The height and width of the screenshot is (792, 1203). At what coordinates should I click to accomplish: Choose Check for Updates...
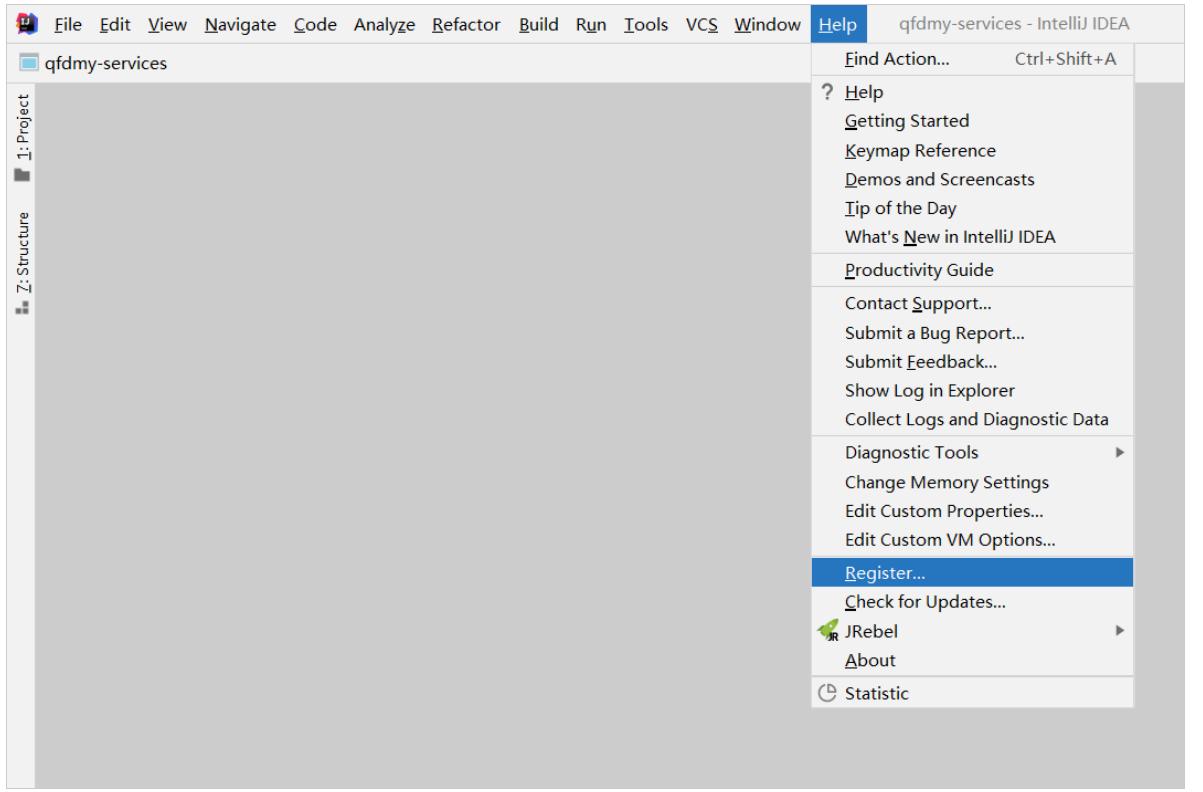click(925, 602)
